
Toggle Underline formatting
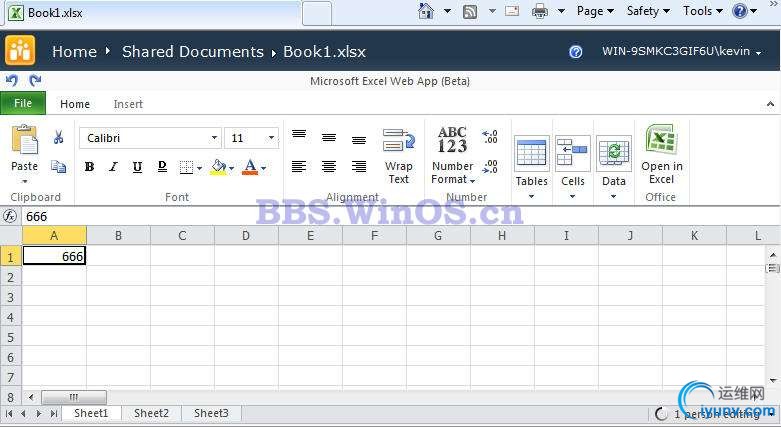coord(137,167)
